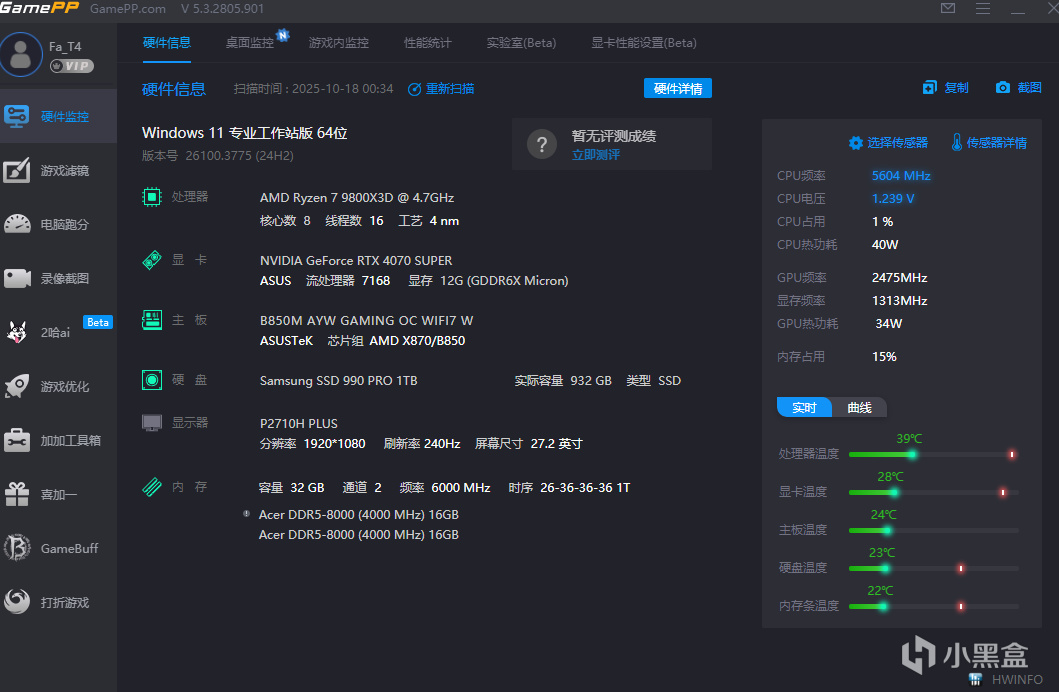Click the 选择传感器 gear icon

[x=856, y=142]
